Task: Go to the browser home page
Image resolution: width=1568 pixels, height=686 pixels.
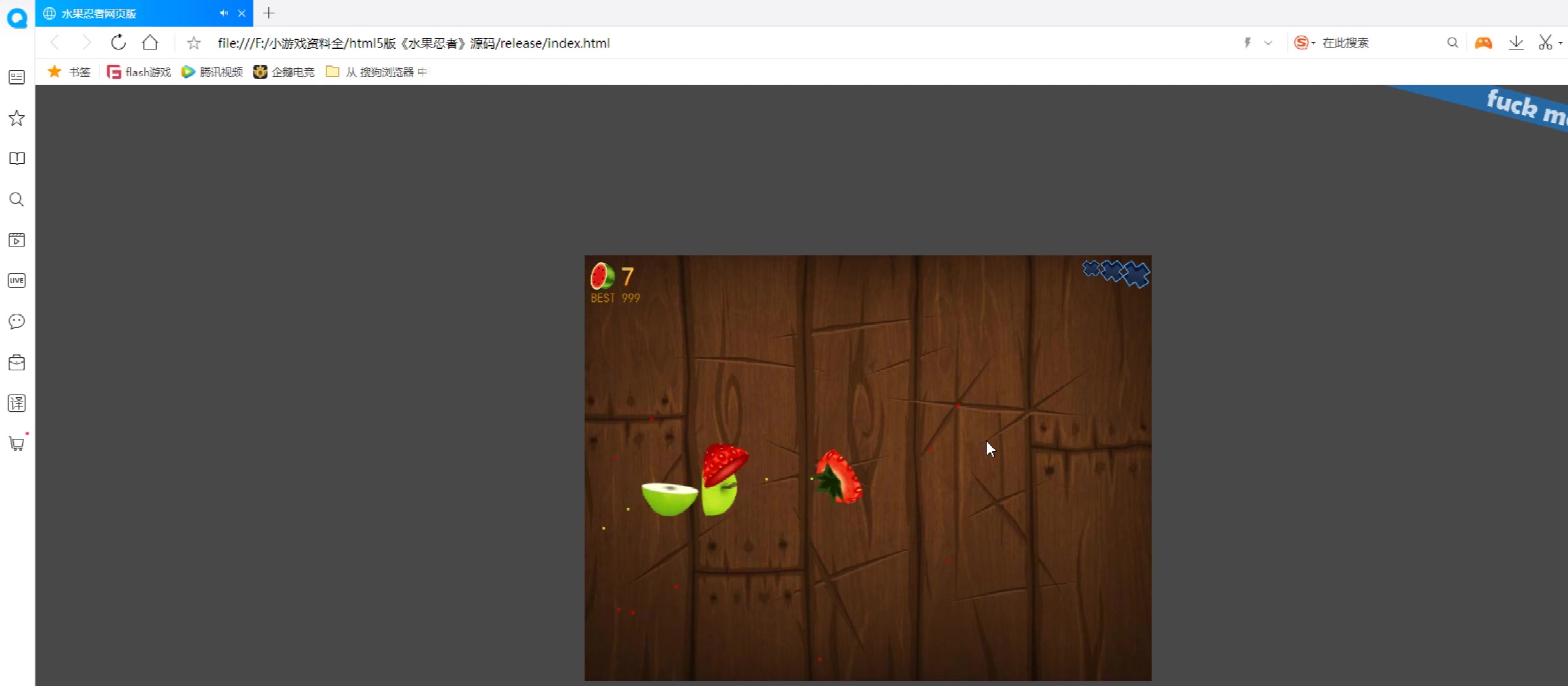Action: coord(150,43)
